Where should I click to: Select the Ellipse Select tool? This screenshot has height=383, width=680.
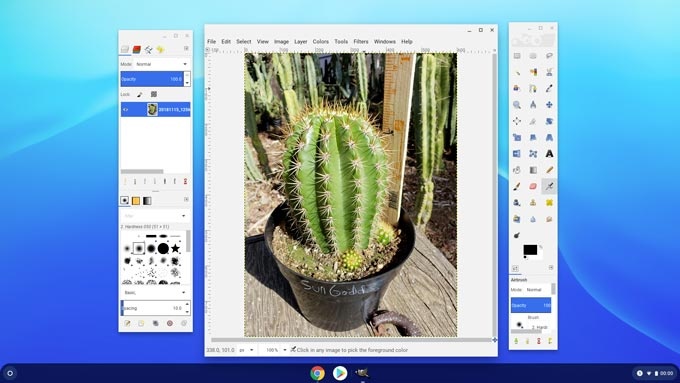[x=533, y=56]
